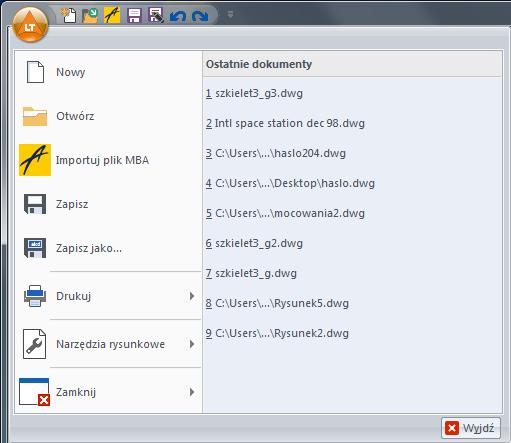Click the floppy disk icon beside Zapisz

point(35,204)
